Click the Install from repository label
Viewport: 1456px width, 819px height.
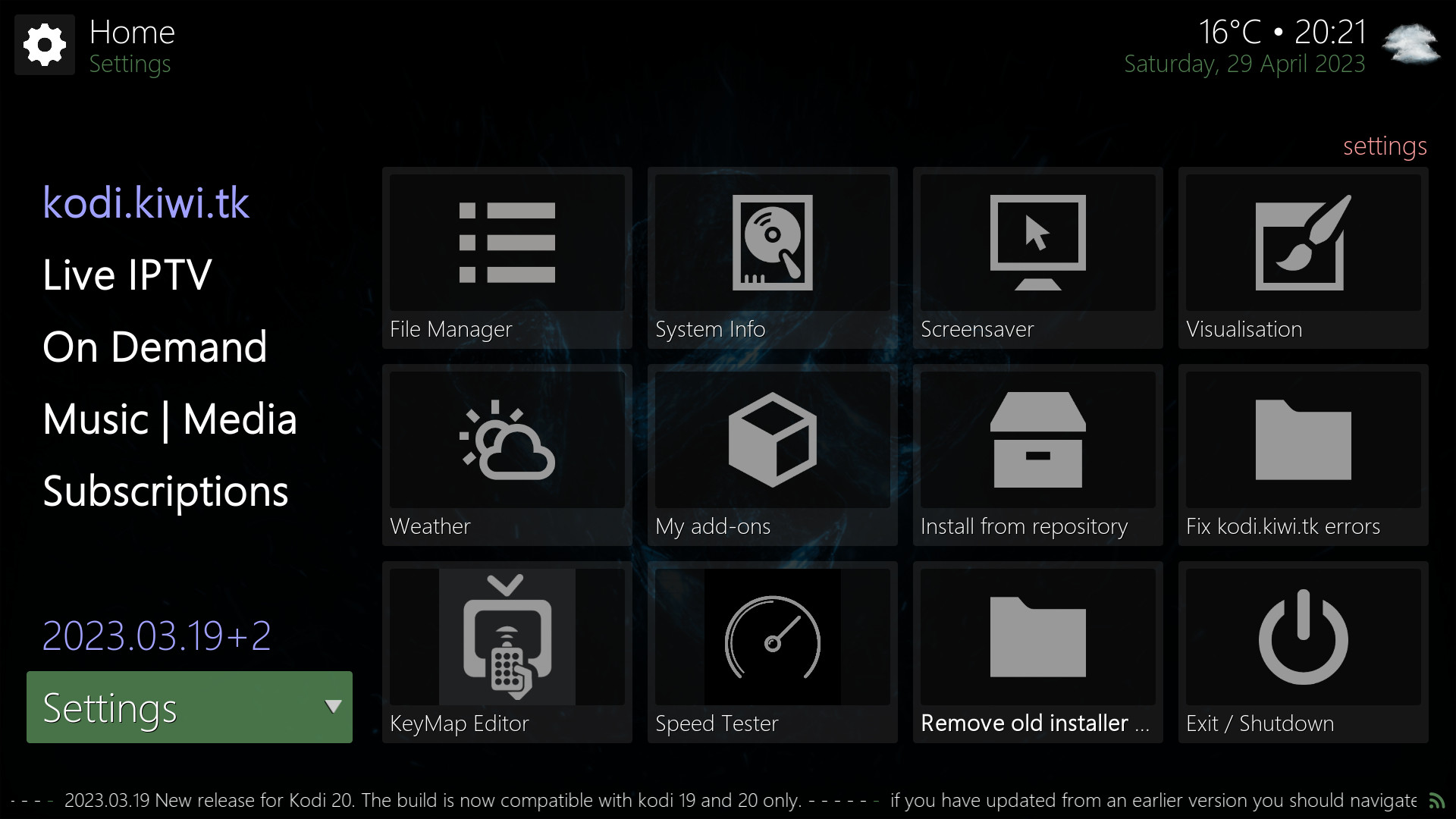point(1025,527)
